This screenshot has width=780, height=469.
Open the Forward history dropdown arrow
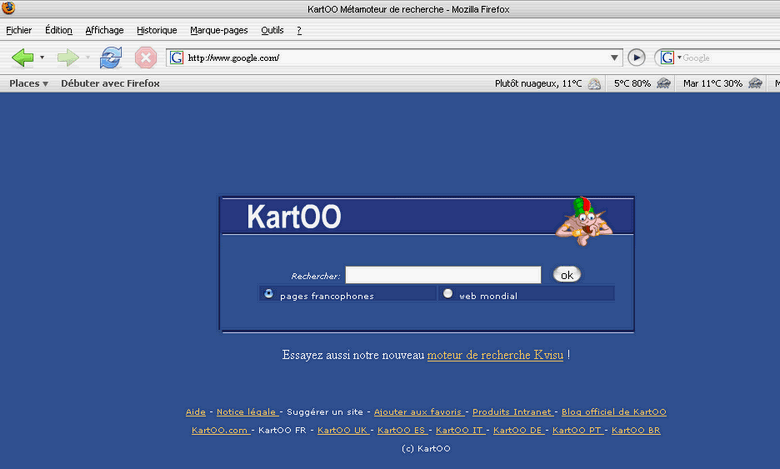[88, 58]
